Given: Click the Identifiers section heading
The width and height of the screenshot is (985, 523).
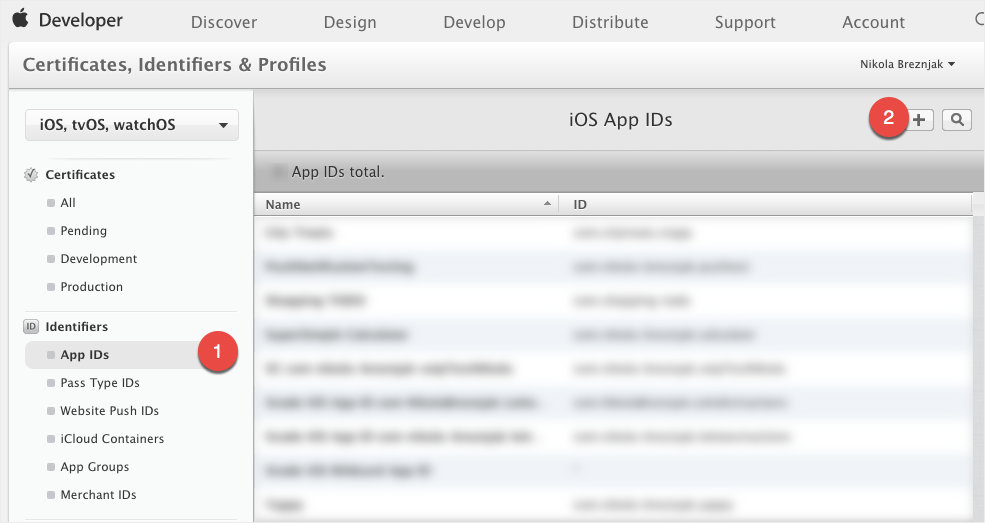Looking at the screenshot, I should 77,326.
